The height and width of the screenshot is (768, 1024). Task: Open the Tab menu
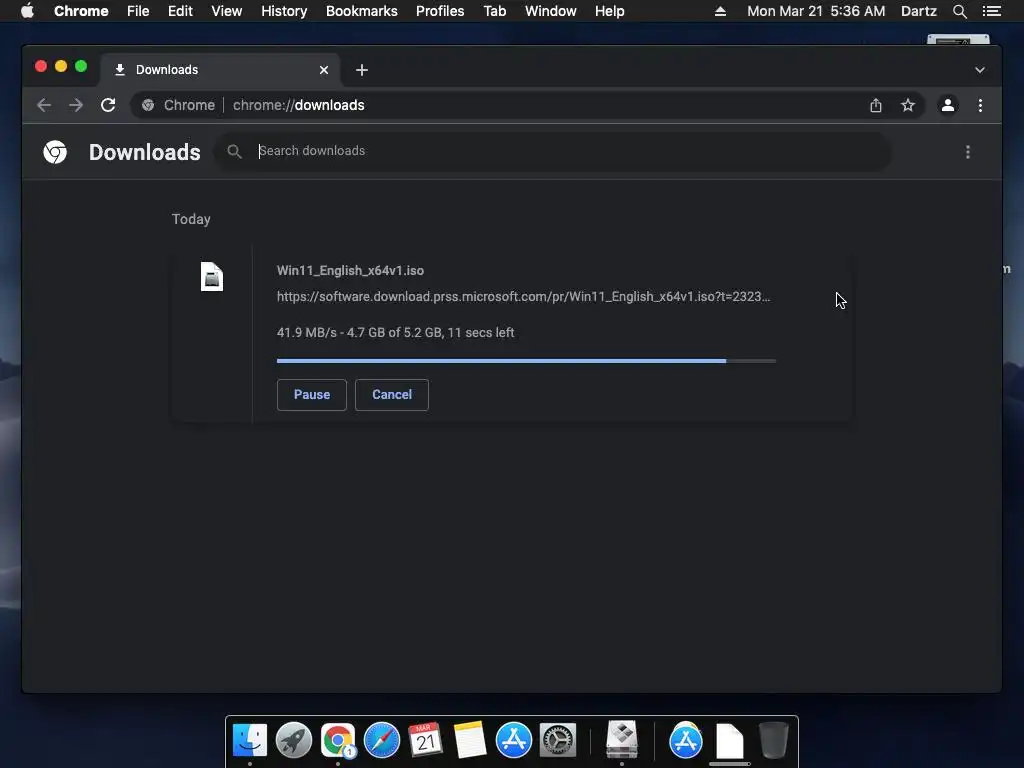tap(494, 11)
